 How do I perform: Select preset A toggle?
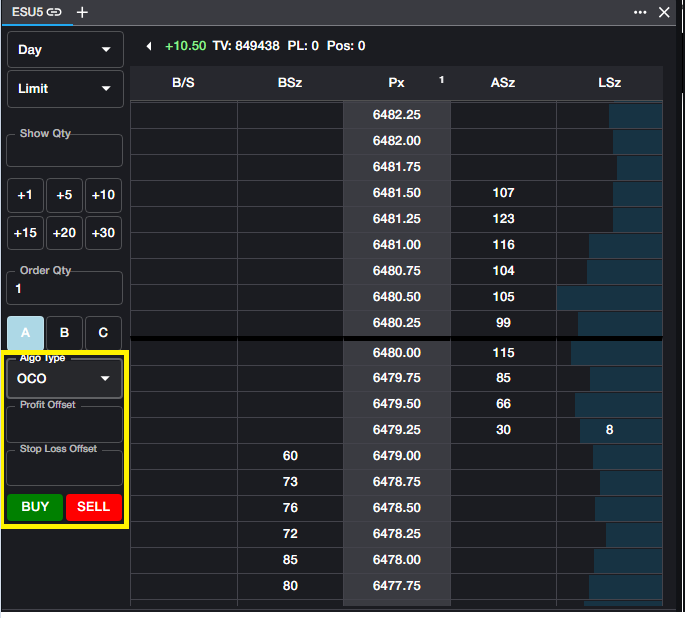click(25, 333)
